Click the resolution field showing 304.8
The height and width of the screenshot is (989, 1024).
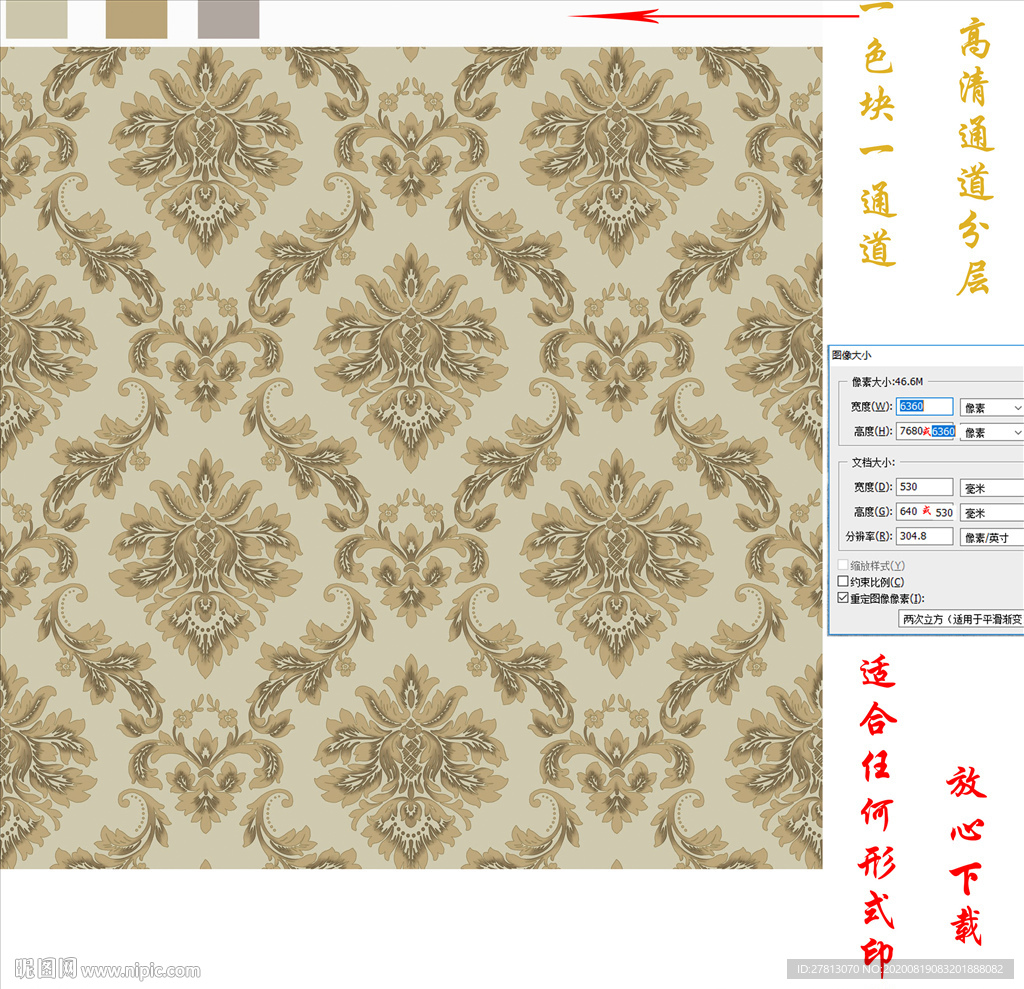coord(924,536)
